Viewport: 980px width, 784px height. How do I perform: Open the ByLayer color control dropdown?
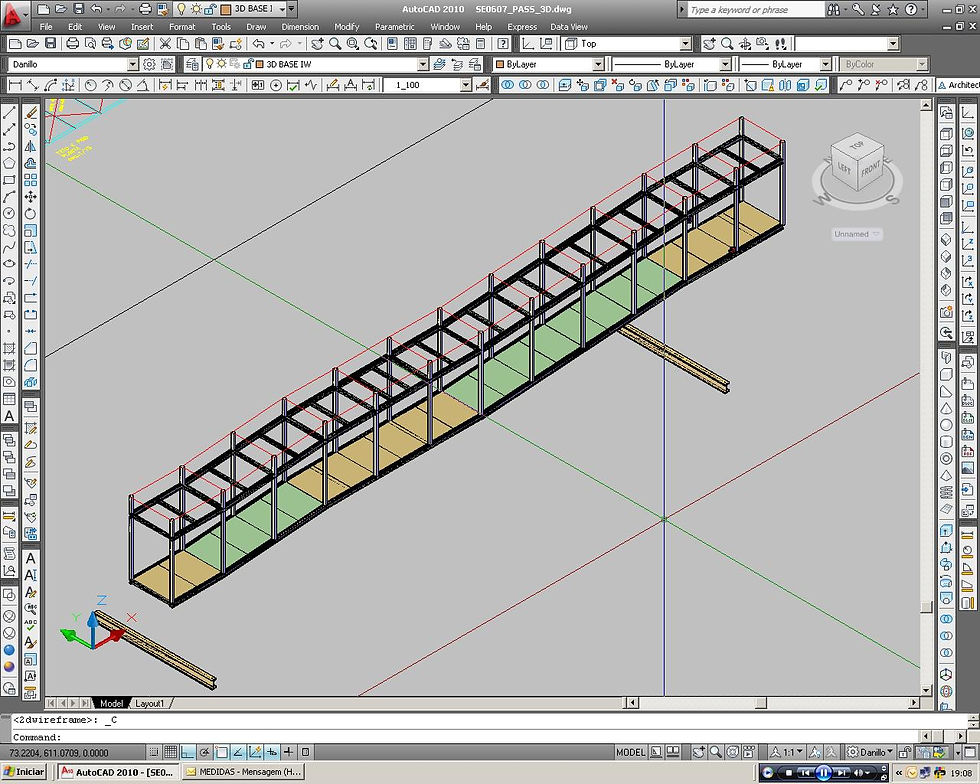[598, 64]
